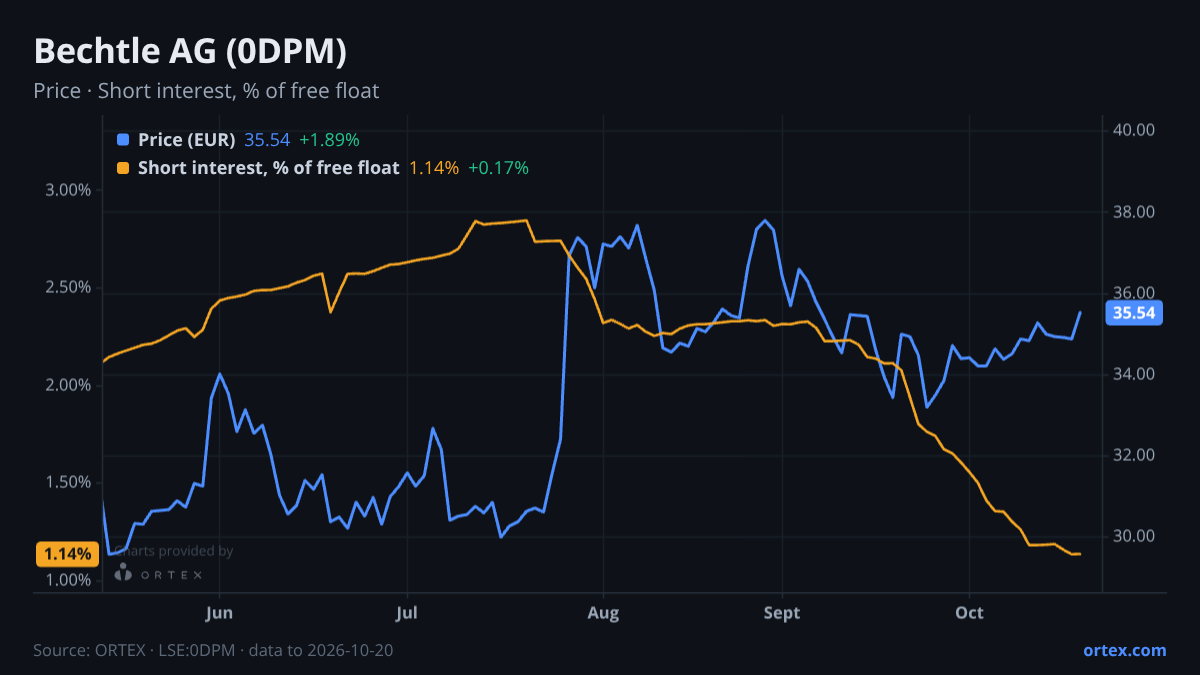Viewport: 1200px width, 675px height.
Task: Click the +1.89% price change value
Action: coord(329,140)
